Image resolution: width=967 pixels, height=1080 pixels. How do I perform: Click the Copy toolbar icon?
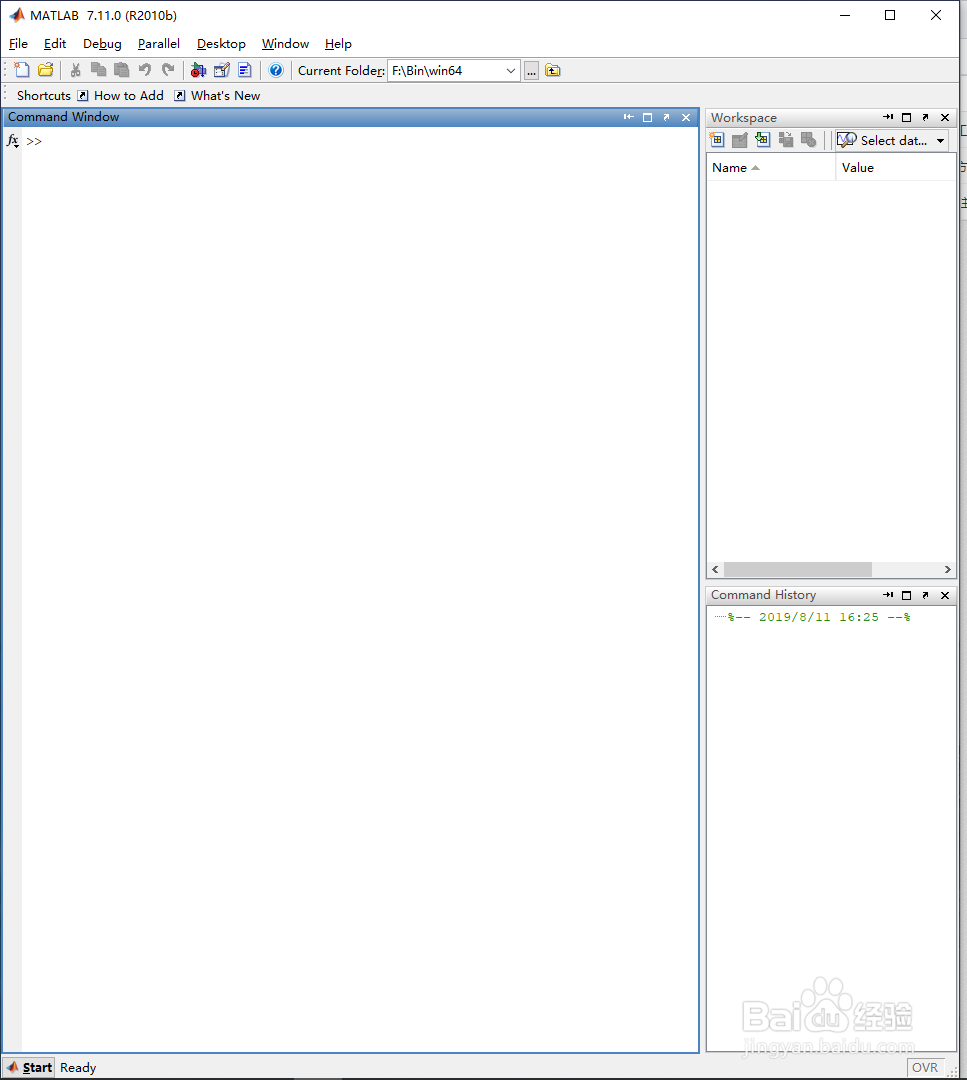click(x=98, y=70)
